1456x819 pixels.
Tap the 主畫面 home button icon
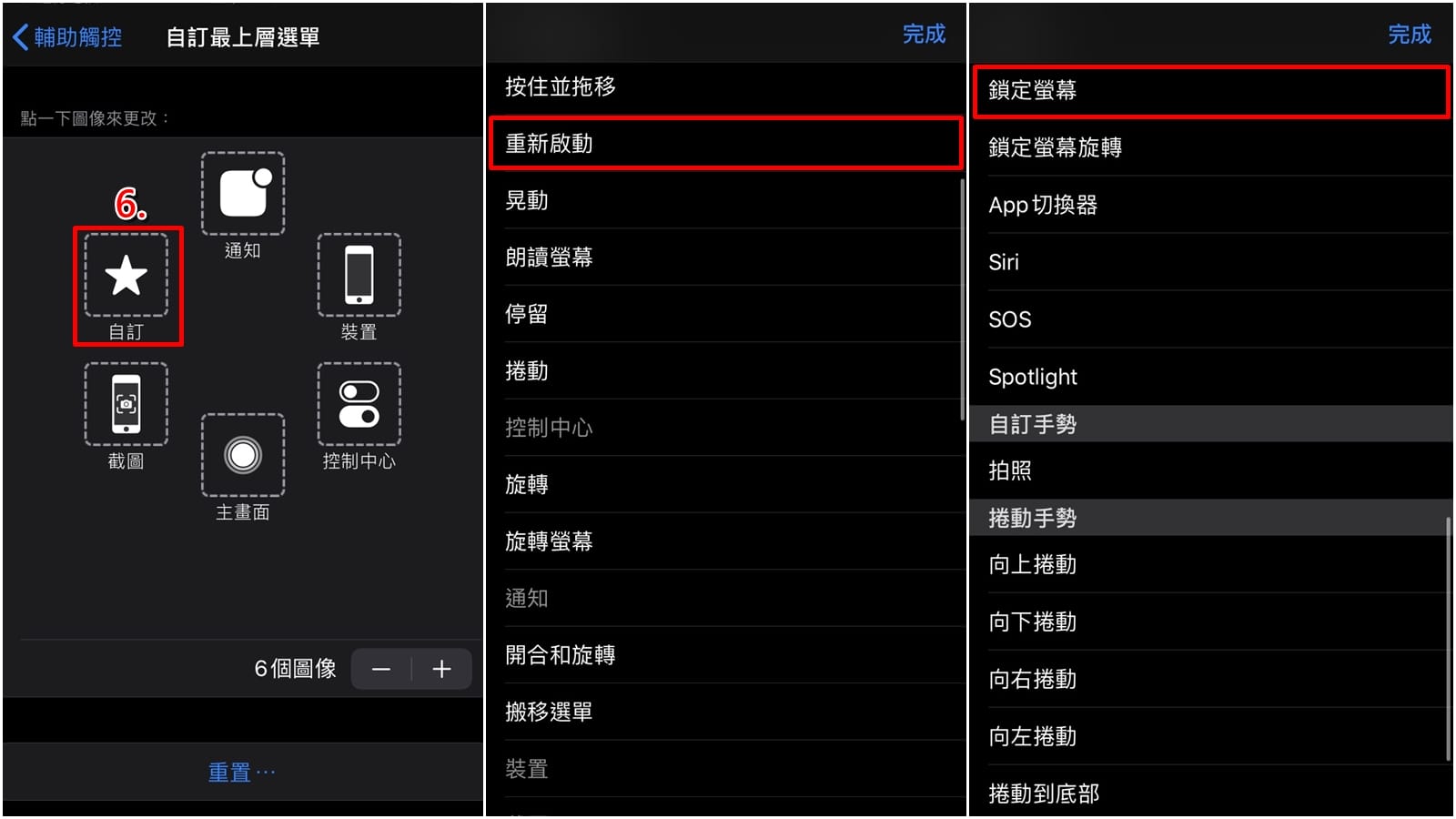tap(243, 455)
